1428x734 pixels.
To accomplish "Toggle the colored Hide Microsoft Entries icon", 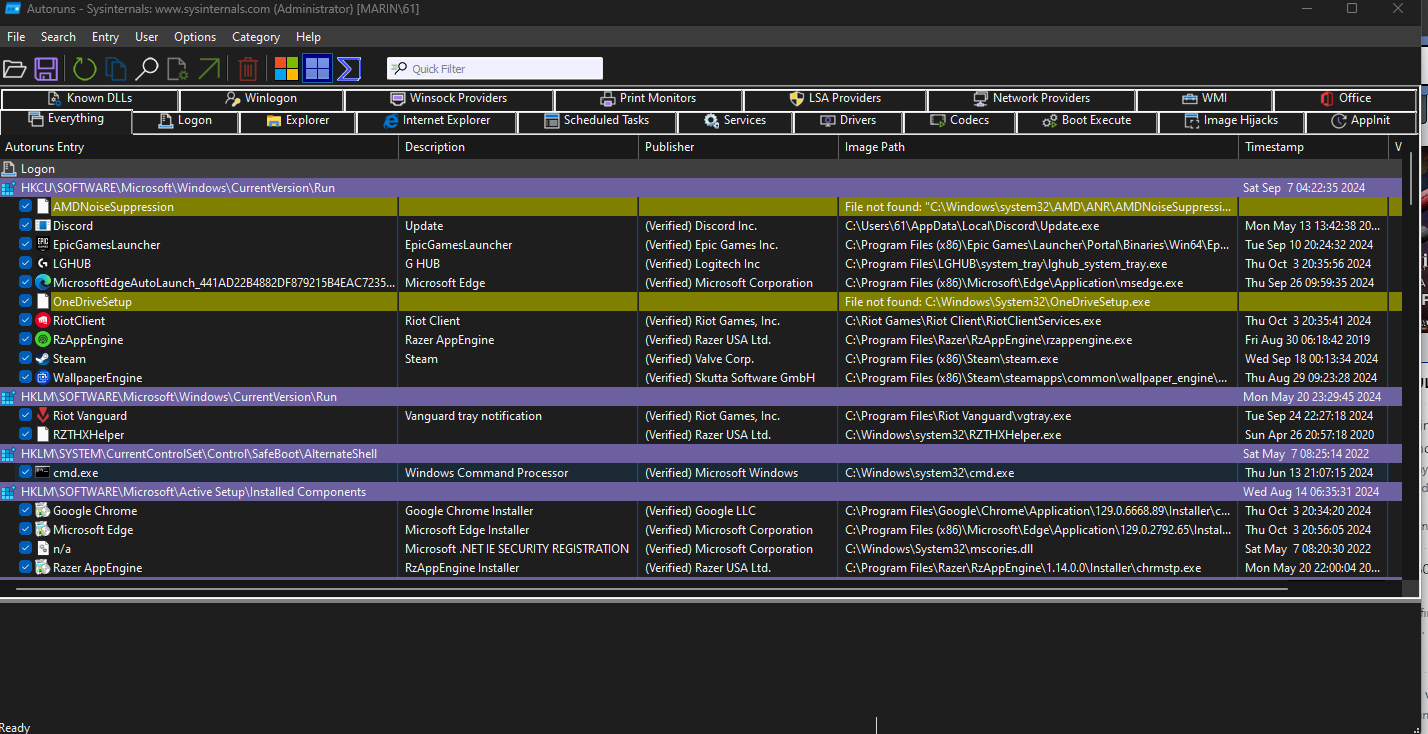I will point(286,69).
